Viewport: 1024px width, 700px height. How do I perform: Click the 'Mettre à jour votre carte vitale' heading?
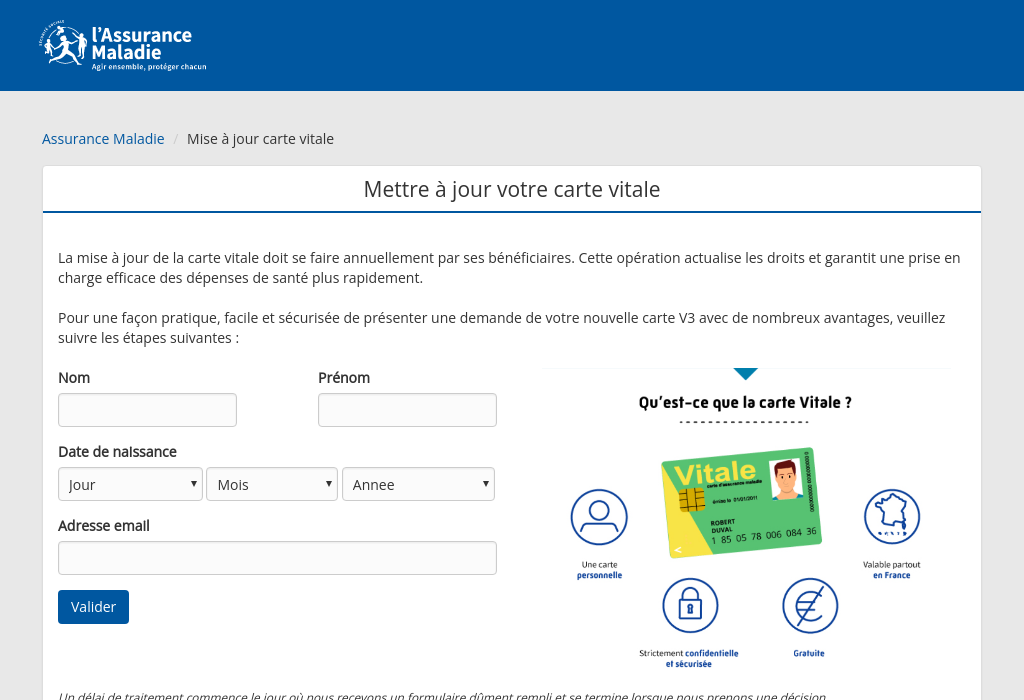pyautogui.click(x=511, y=189)
